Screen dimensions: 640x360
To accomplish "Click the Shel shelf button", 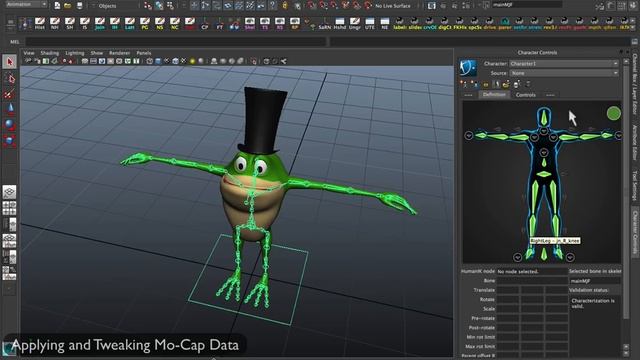I will tap(250, 24).
